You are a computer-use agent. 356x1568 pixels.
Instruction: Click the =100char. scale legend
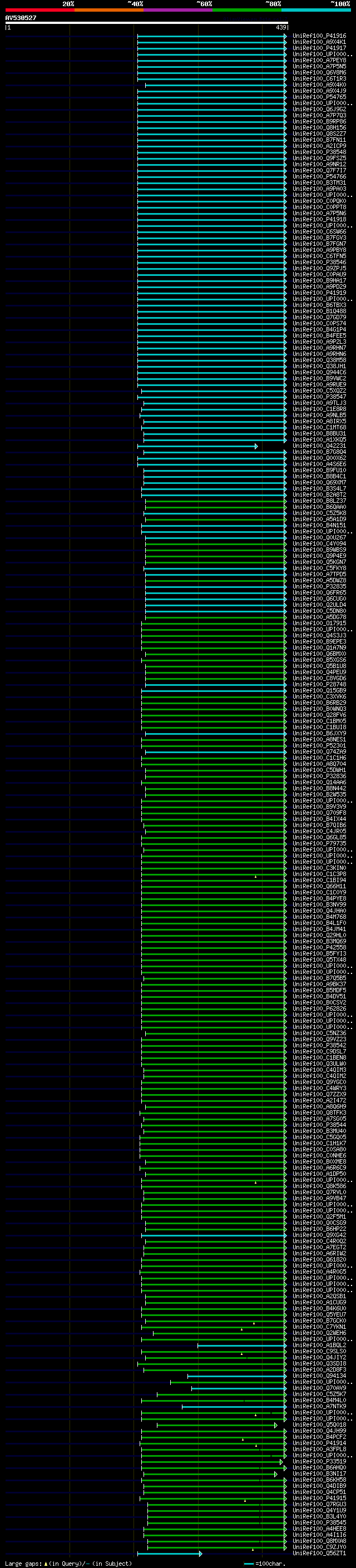[x=264, y=1563]
